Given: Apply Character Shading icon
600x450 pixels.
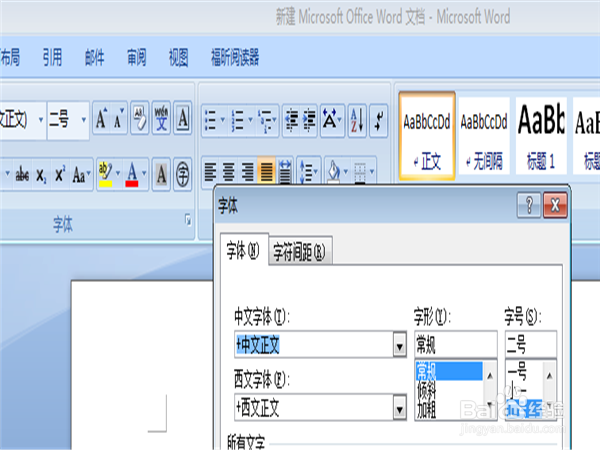Looking at the screenshot, I should pos(161,174).
